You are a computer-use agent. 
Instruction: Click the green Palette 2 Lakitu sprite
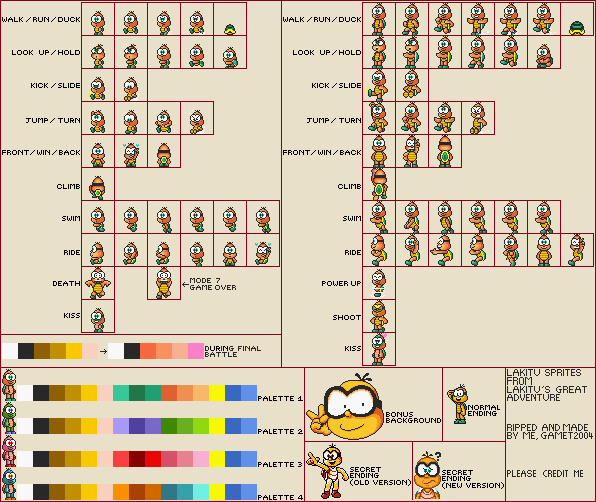9,418
